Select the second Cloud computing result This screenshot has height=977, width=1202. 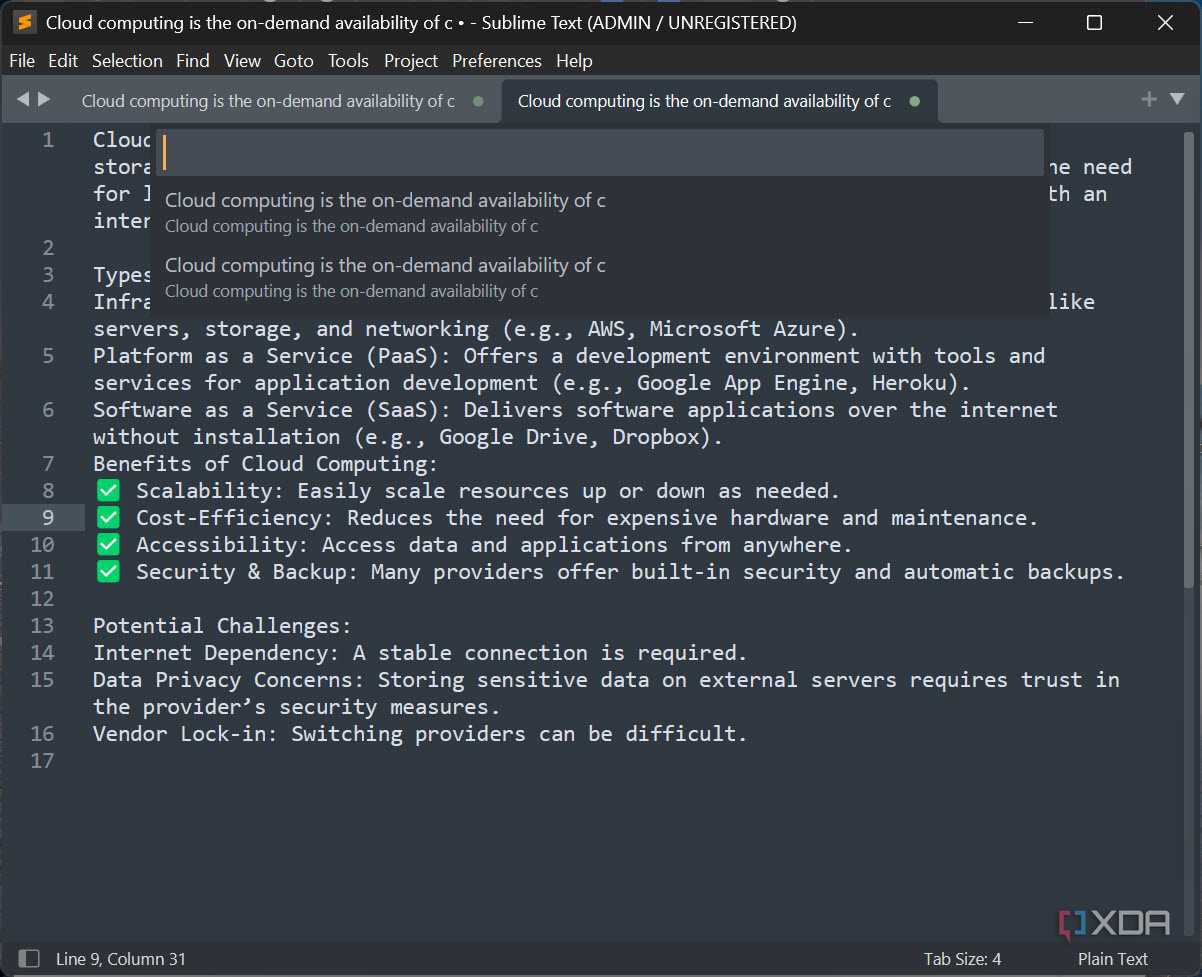[x=600, y=277]
